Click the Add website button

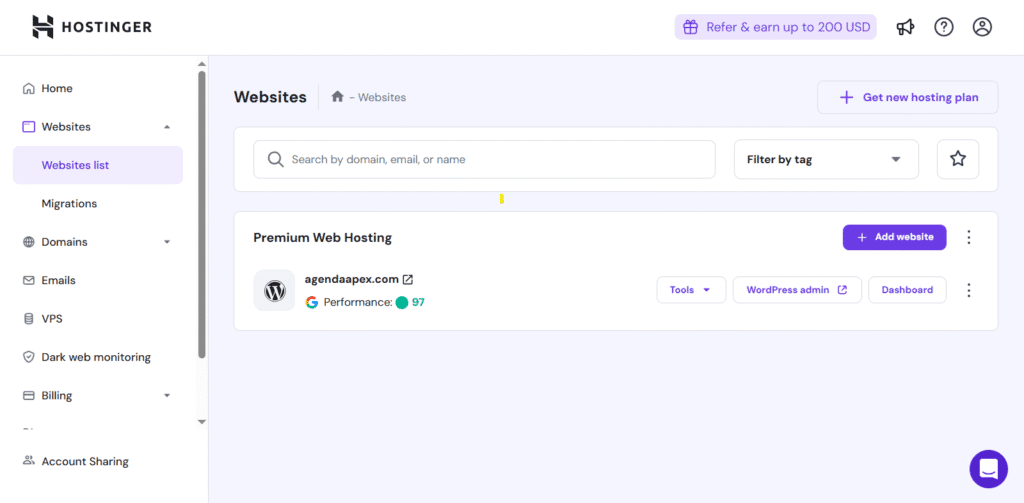tap(894, 237)
